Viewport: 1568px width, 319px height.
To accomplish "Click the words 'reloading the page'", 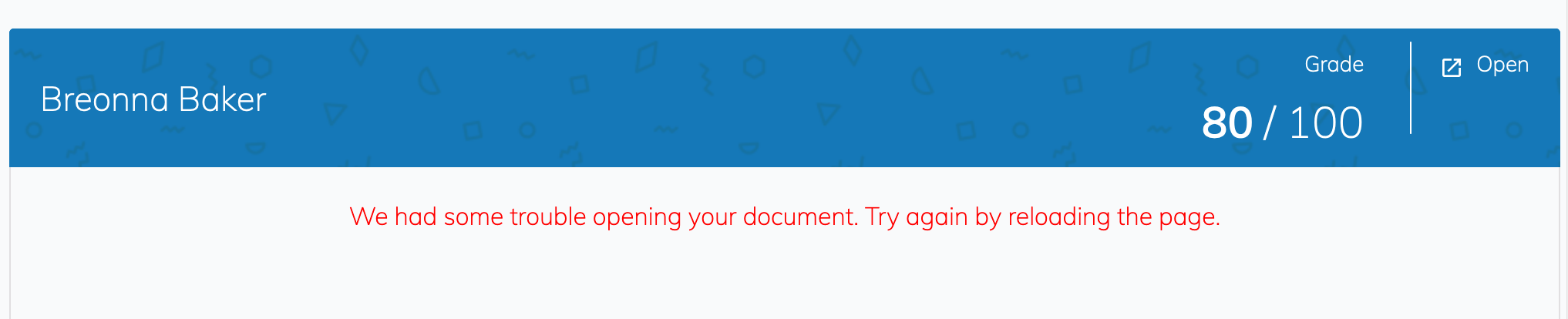I will click(1113, 217).
